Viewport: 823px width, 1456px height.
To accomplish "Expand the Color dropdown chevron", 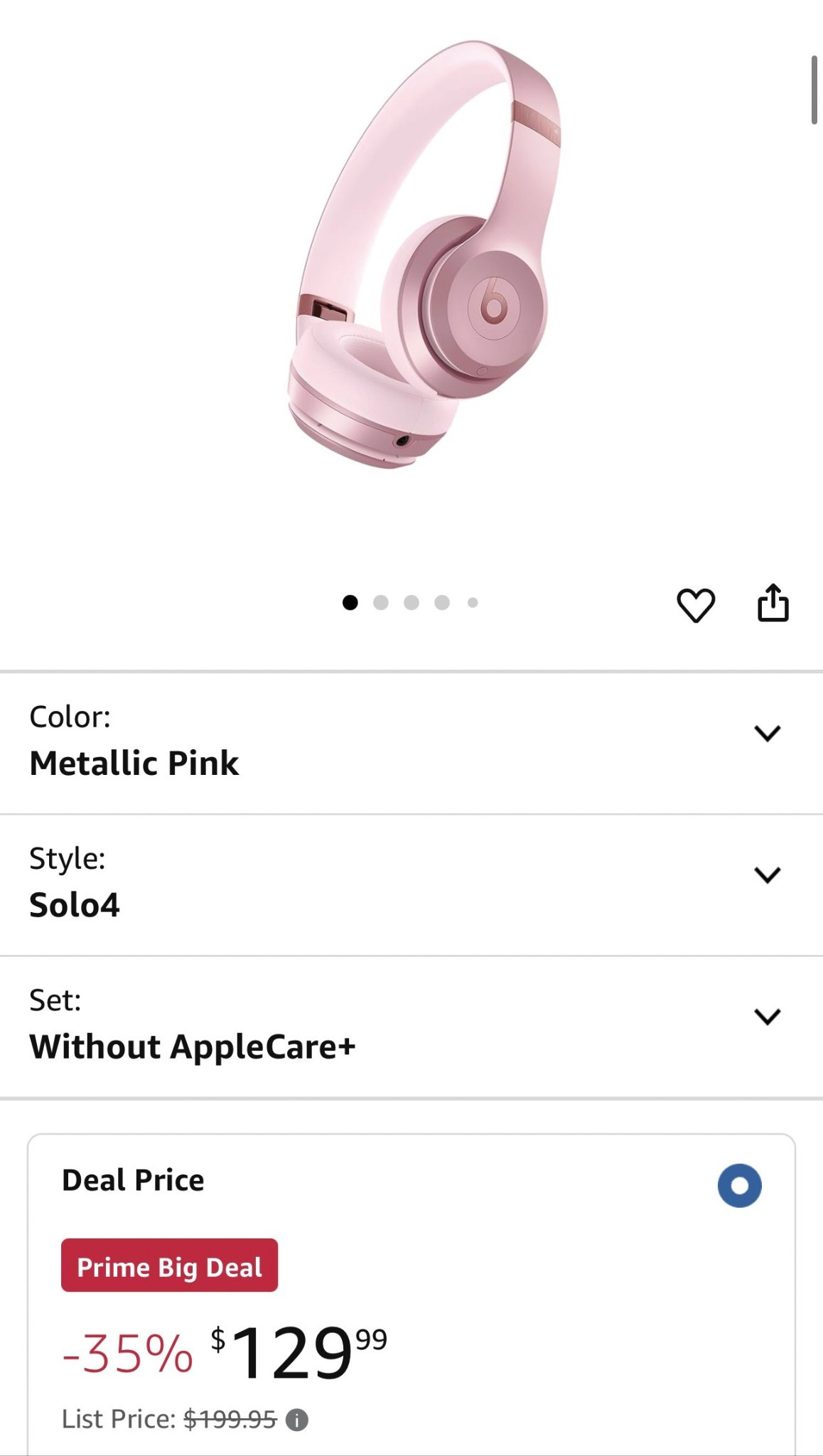I will [767, 733].
